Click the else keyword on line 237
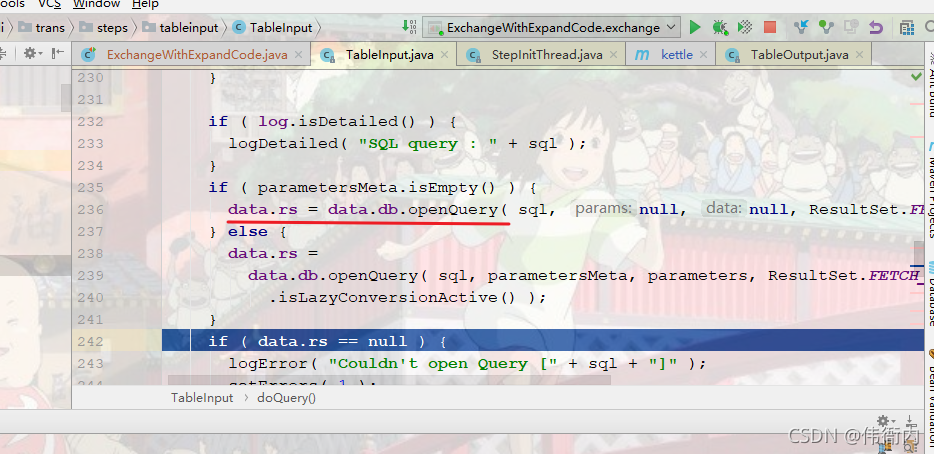 pyautogui.click(x=248, y=231)
